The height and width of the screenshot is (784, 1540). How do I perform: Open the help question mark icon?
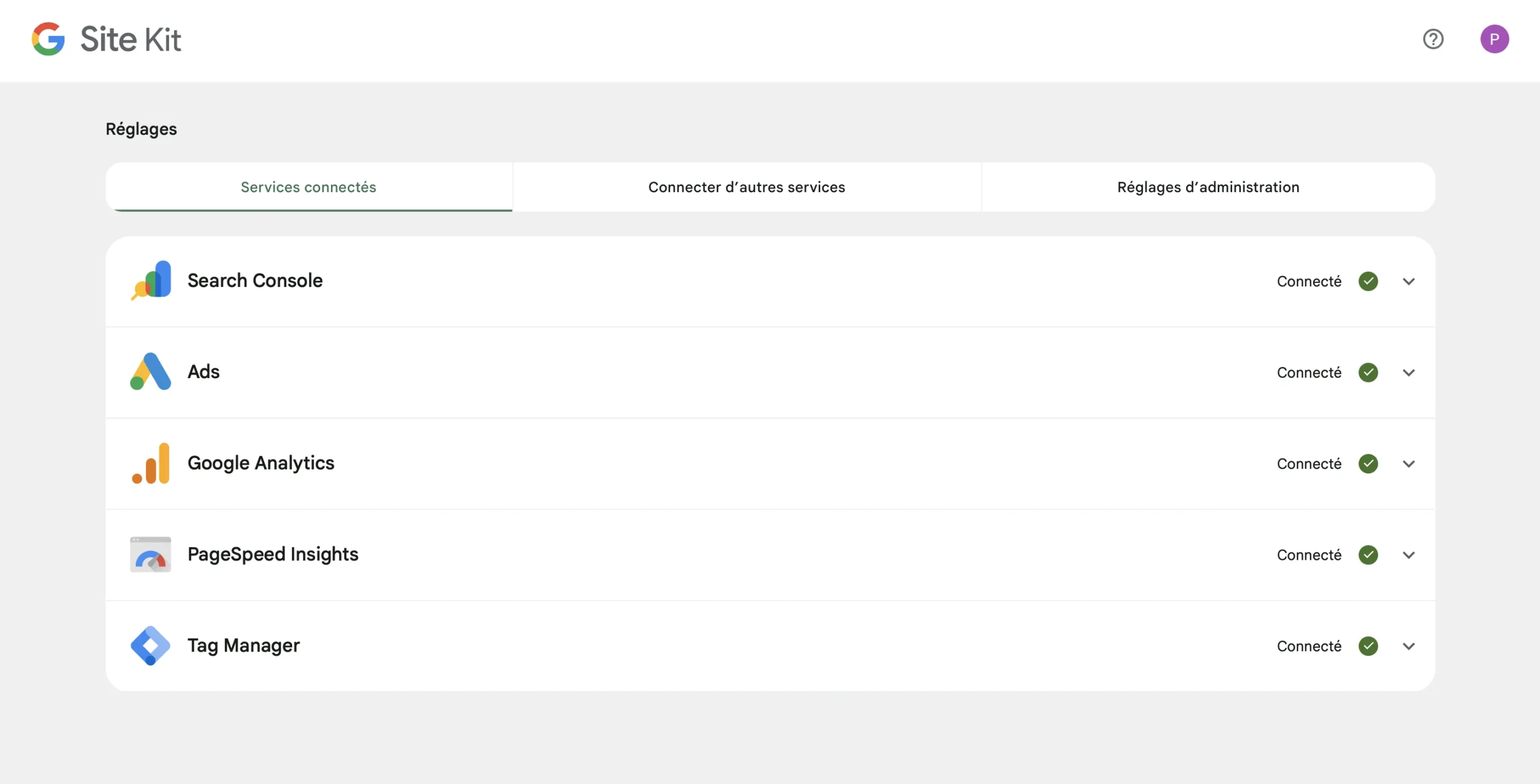click(x=1433, y=39)
